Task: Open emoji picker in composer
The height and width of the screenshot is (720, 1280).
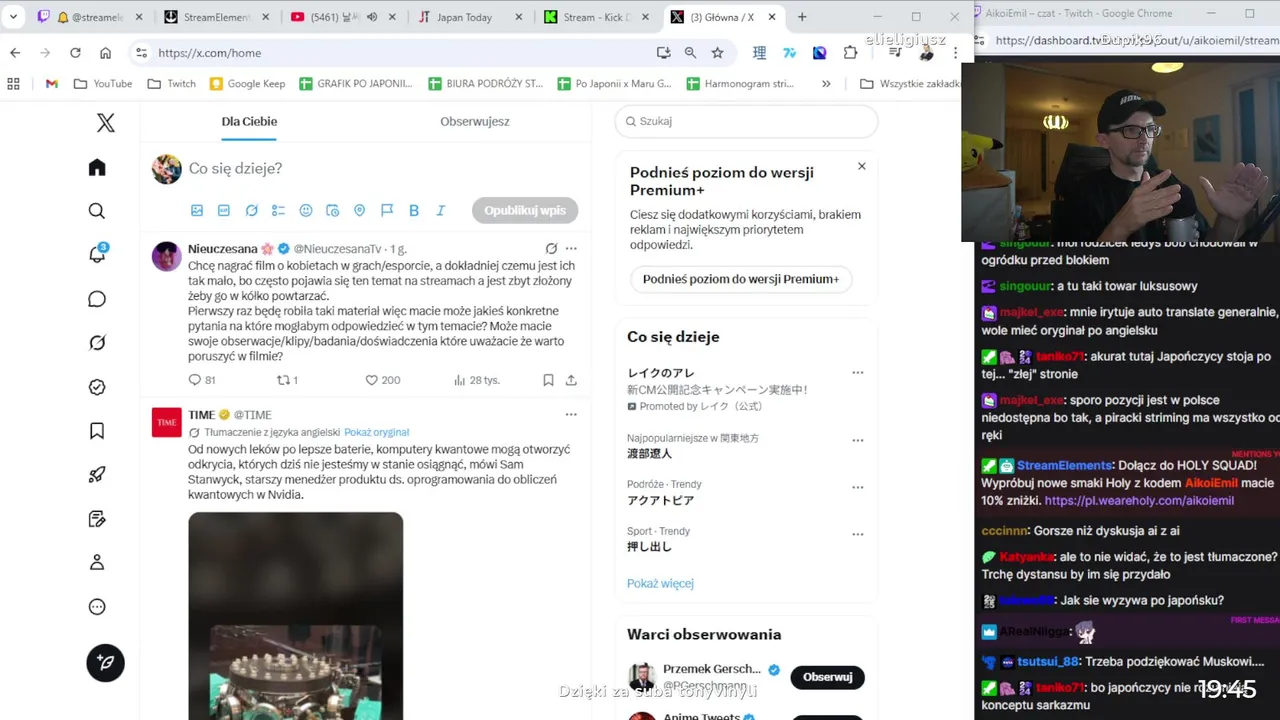Action: click(306, 211)
